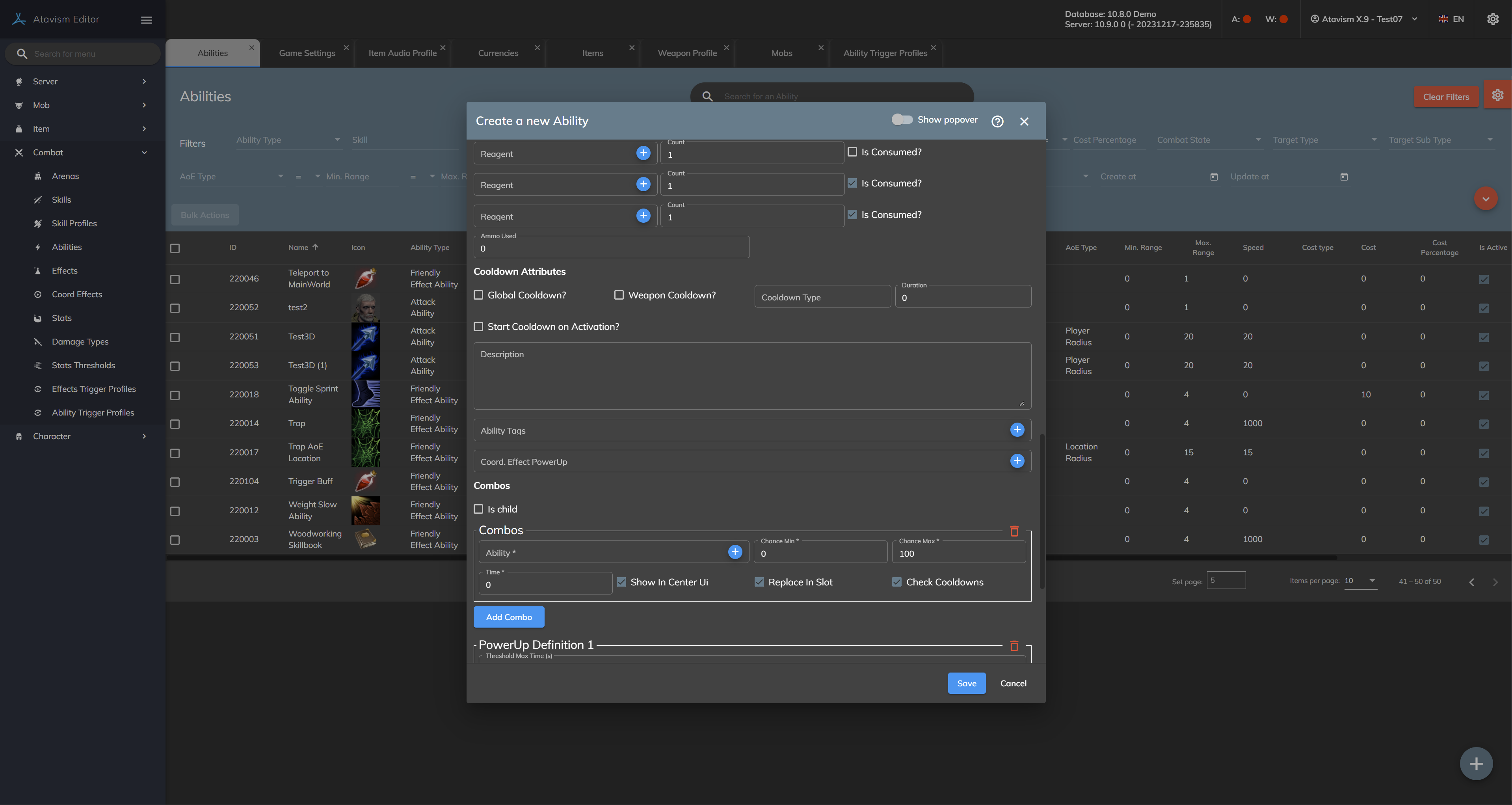Open help question mark icon in dialog
Image resolution: width=1512 pixels, height=805 pixels.
997,121
